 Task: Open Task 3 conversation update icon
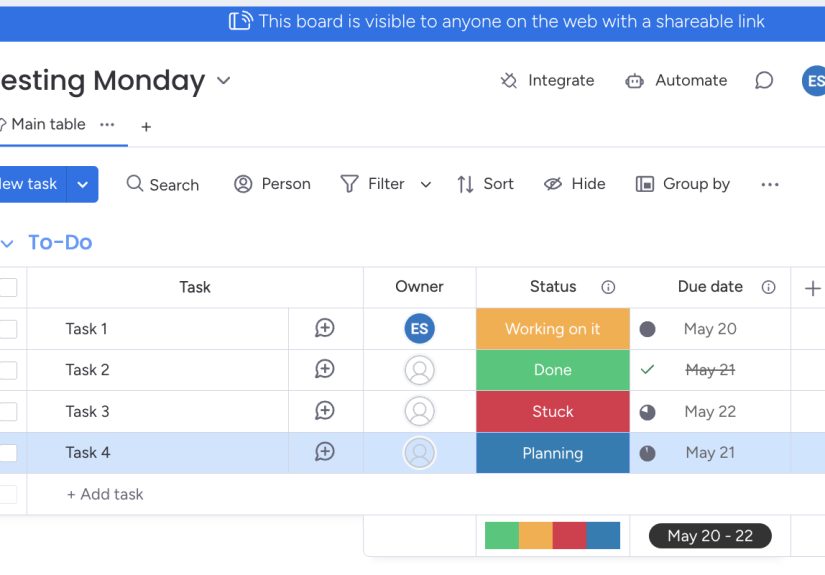pos(325,411)
